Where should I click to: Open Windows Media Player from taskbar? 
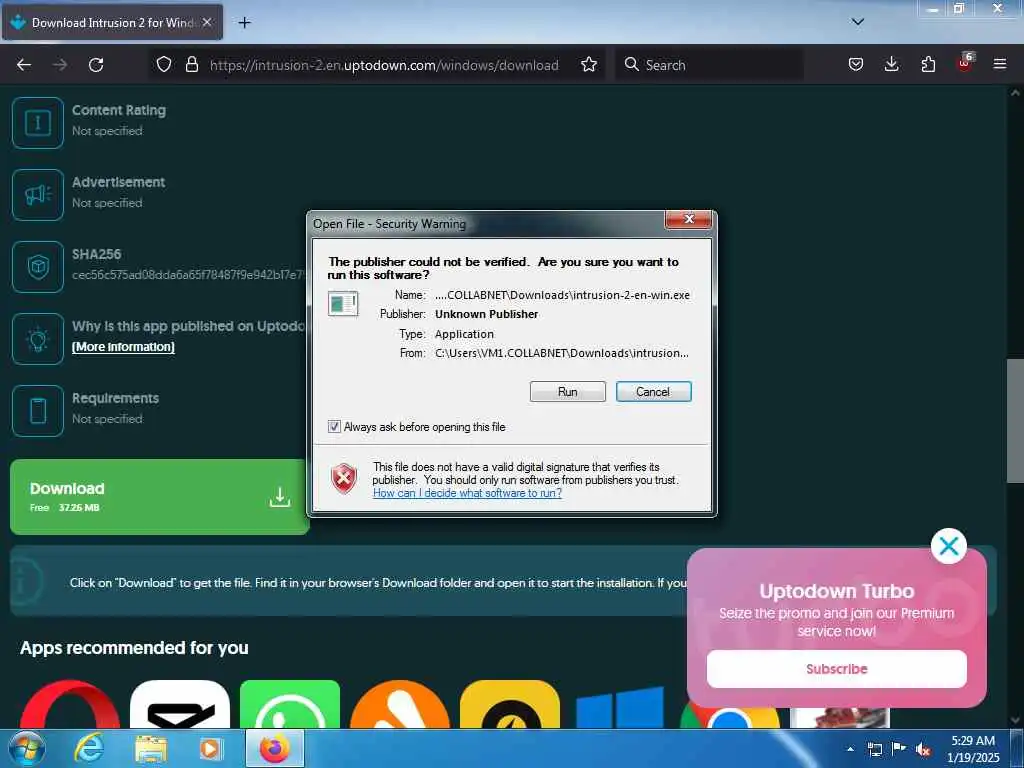(211, 749)
